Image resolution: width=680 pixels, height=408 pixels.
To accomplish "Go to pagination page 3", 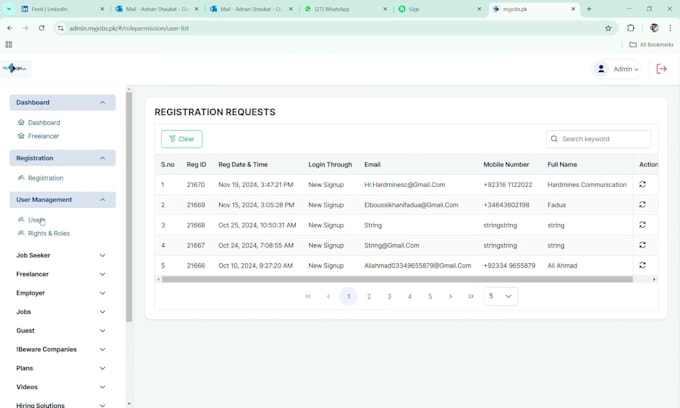I will (x=389, y=297).
